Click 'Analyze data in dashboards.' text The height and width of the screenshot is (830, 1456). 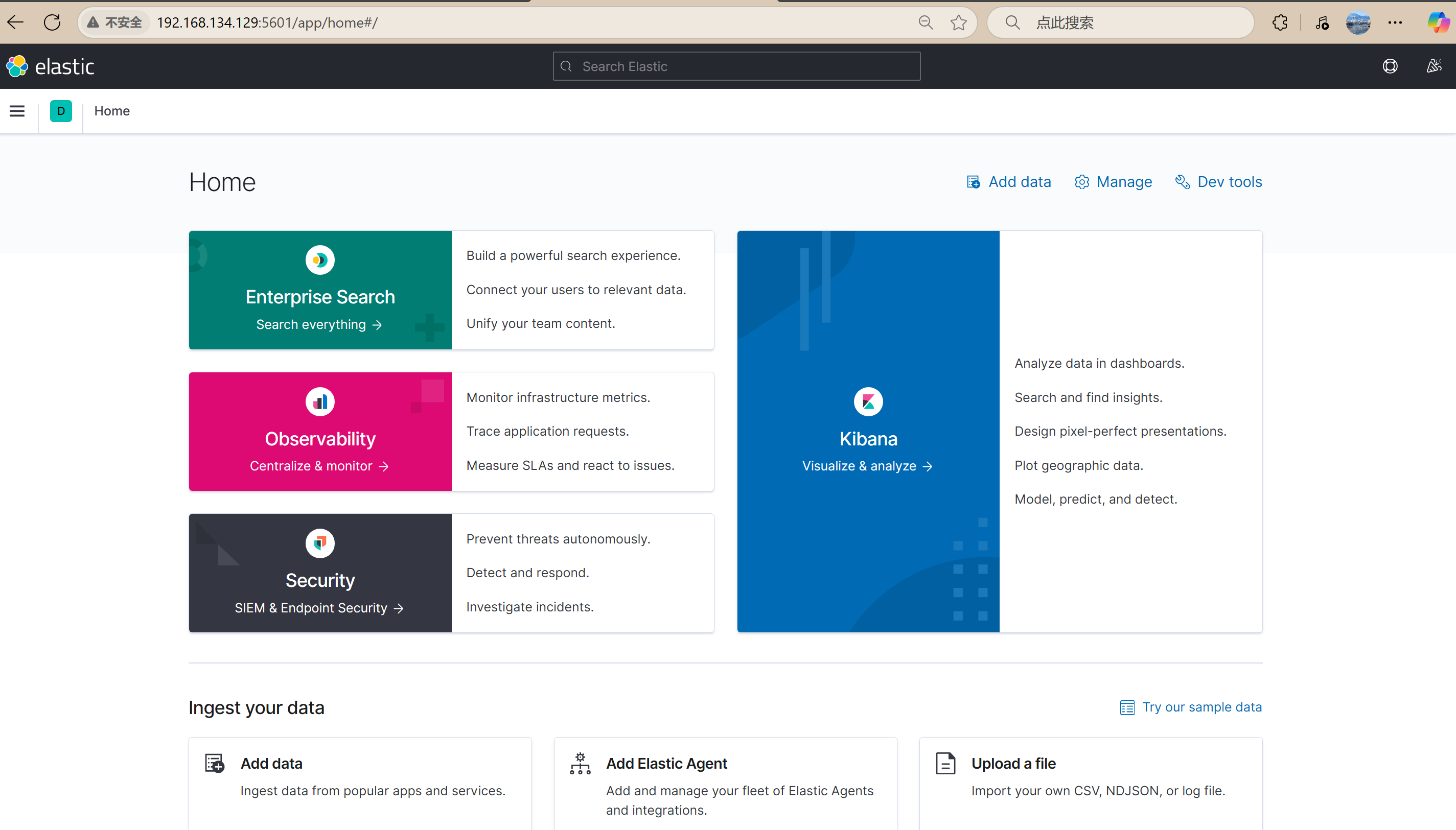[1099, 363]
